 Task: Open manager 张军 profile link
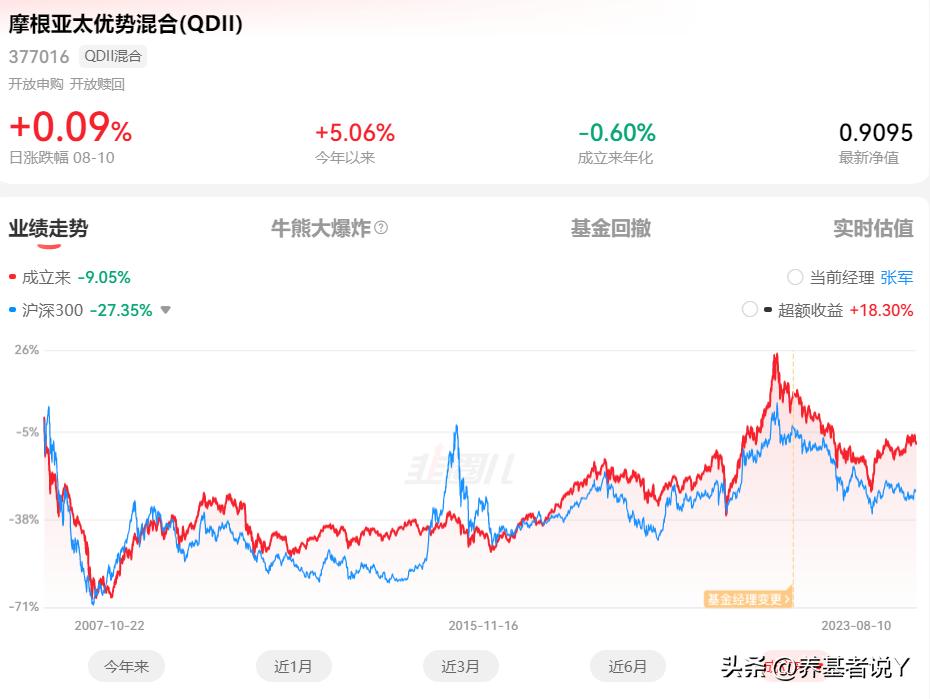pyautogui.click(x=898, y=277)
